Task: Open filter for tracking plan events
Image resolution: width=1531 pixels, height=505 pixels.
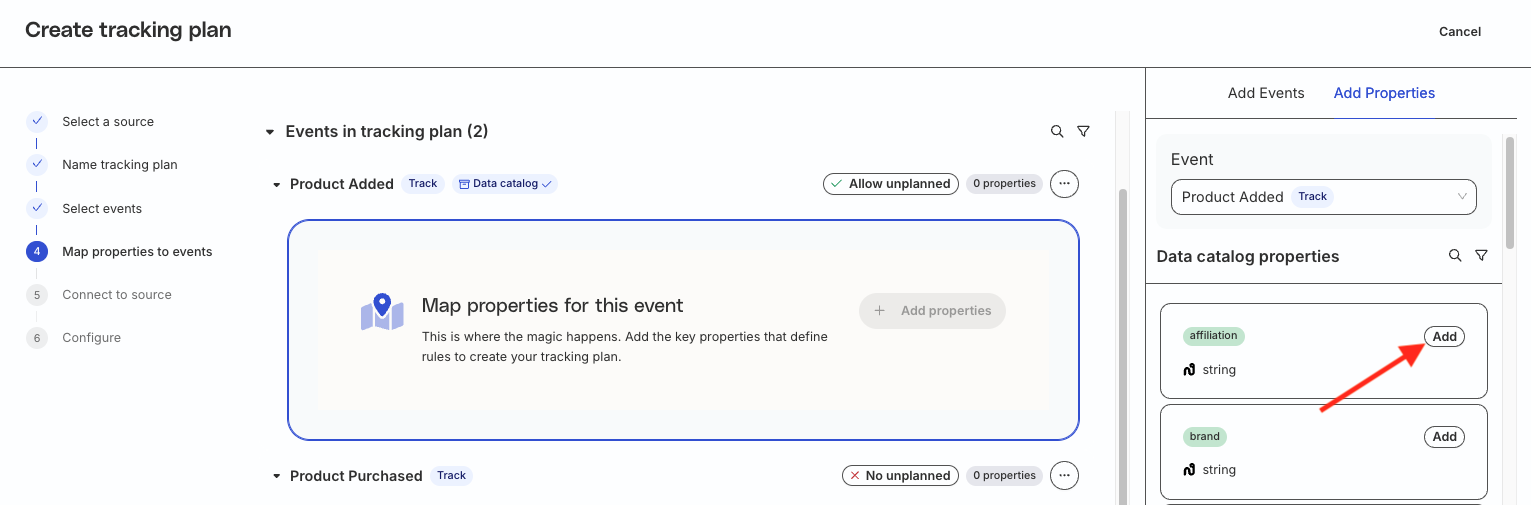Action: pos(1083,131)
